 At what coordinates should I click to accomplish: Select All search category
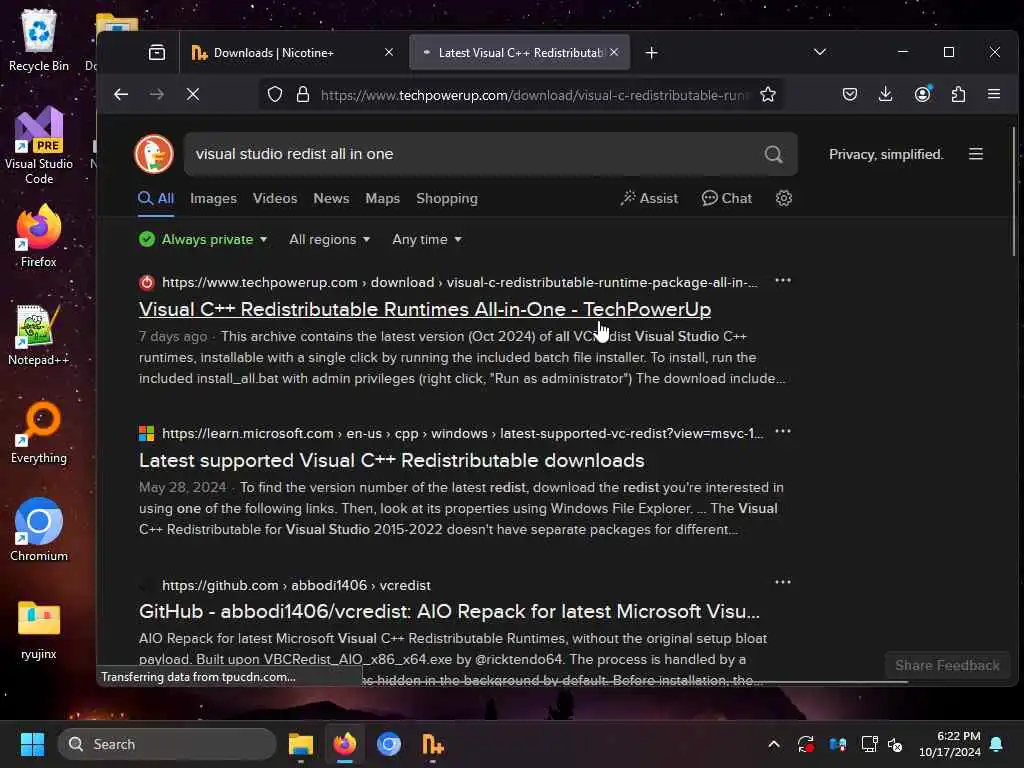[156, 199]
